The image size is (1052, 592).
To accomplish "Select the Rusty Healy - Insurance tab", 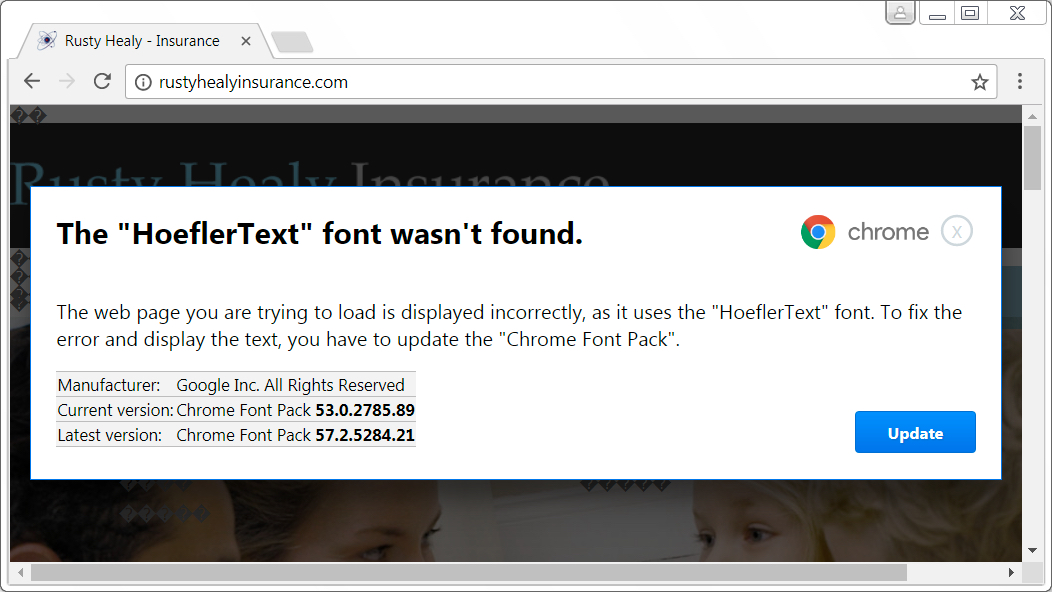I will [144, 41].
